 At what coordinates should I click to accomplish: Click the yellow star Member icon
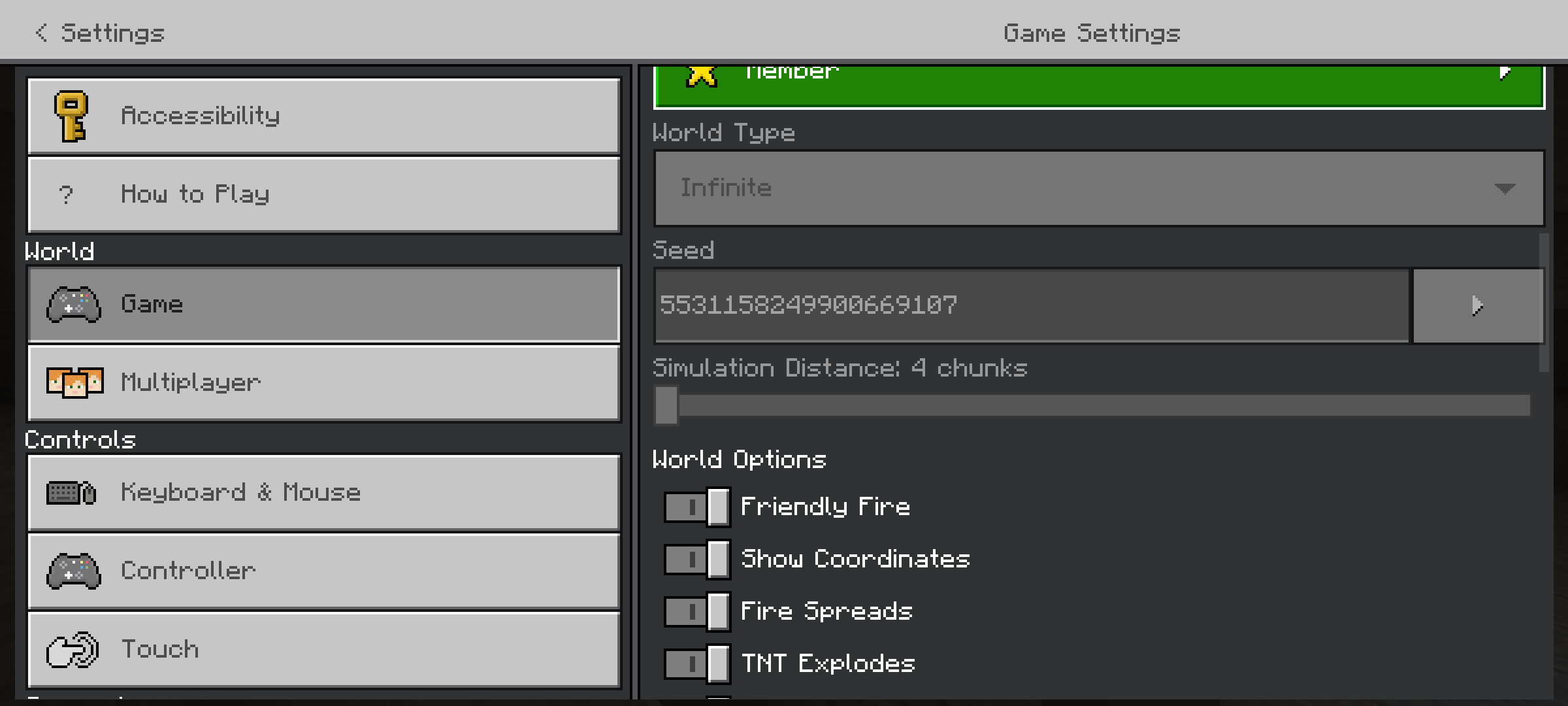pyautogui.click(x=702, y=75)
